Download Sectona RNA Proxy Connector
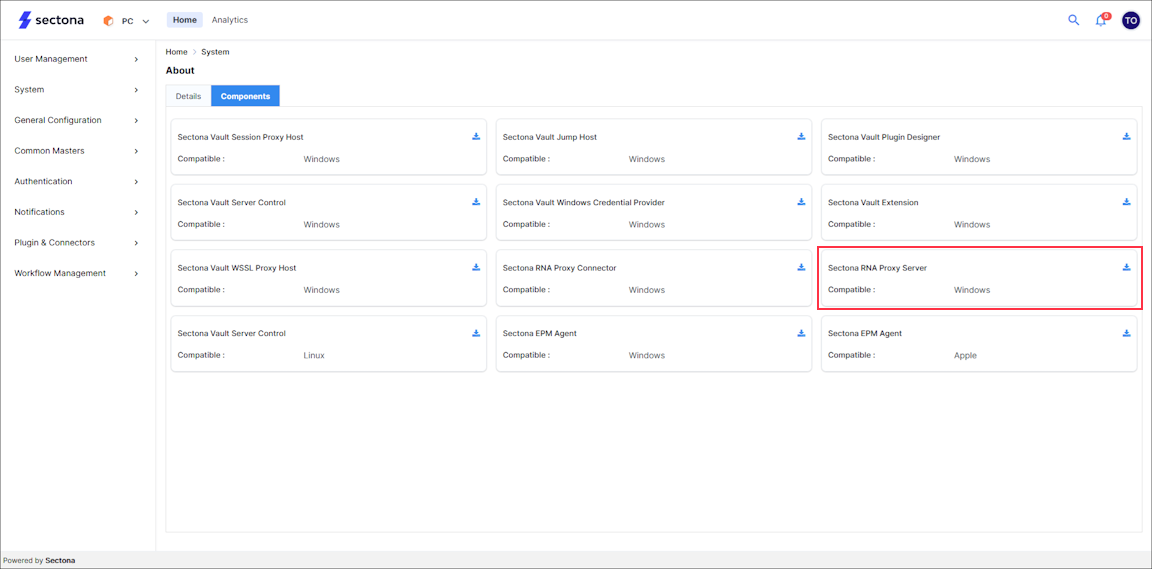Viewport: 1152px width, 569px height. [802, 267]
